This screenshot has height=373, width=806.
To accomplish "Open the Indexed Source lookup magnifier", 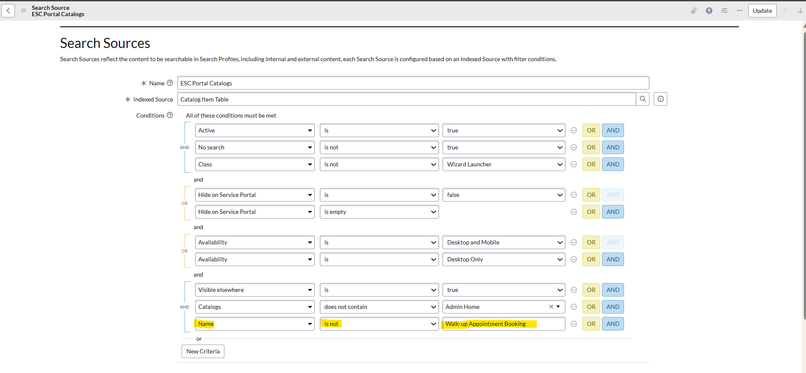I will 643,100.
